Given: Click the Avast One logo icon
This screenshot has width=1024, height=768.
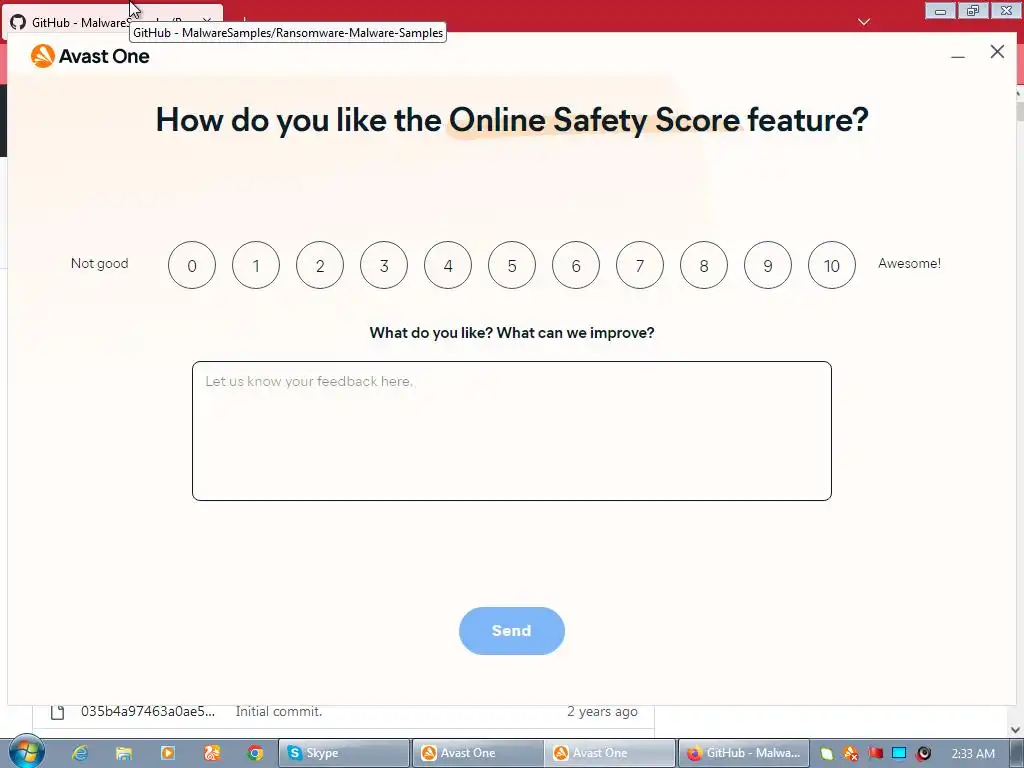Looking at the screenshot, I should (x=42, y=56).
